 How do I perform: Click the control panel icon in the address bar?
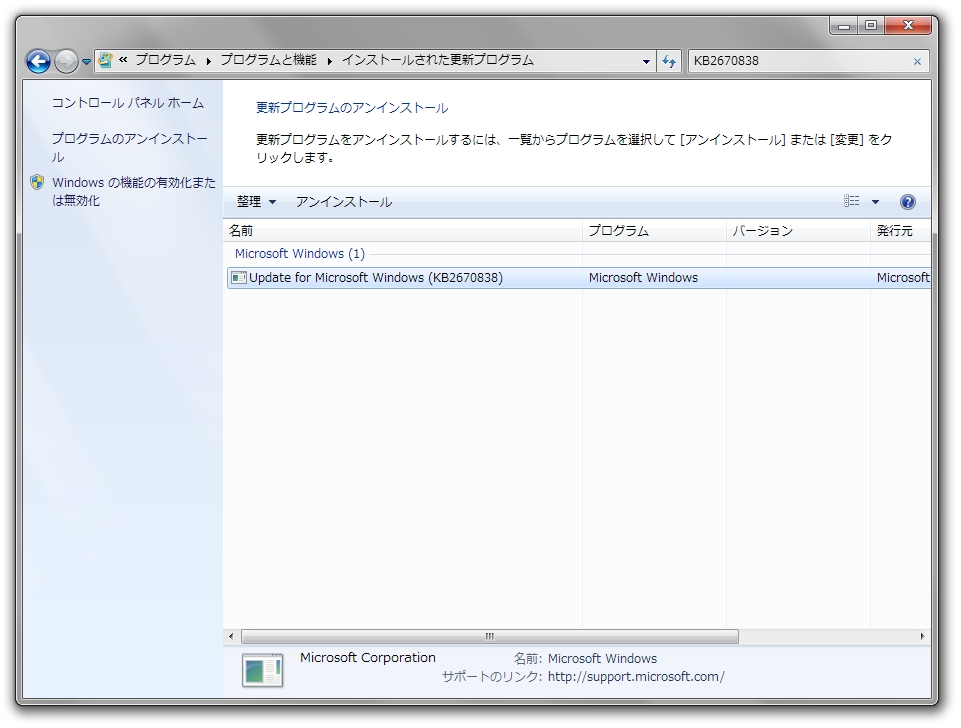[103, 61]
